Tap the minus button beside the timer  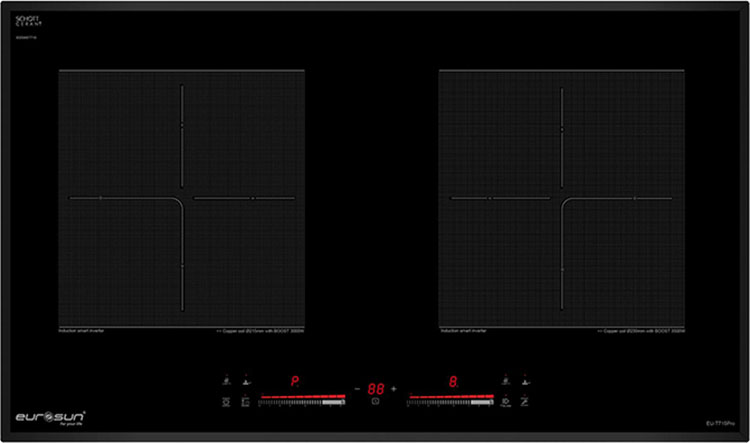[358, 388]
